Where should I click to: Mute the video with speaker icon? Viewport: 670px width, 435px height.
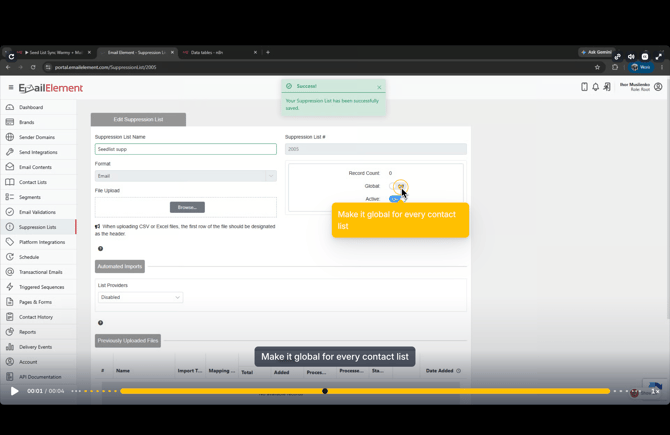pyautogui.click(x=631, y=56)
